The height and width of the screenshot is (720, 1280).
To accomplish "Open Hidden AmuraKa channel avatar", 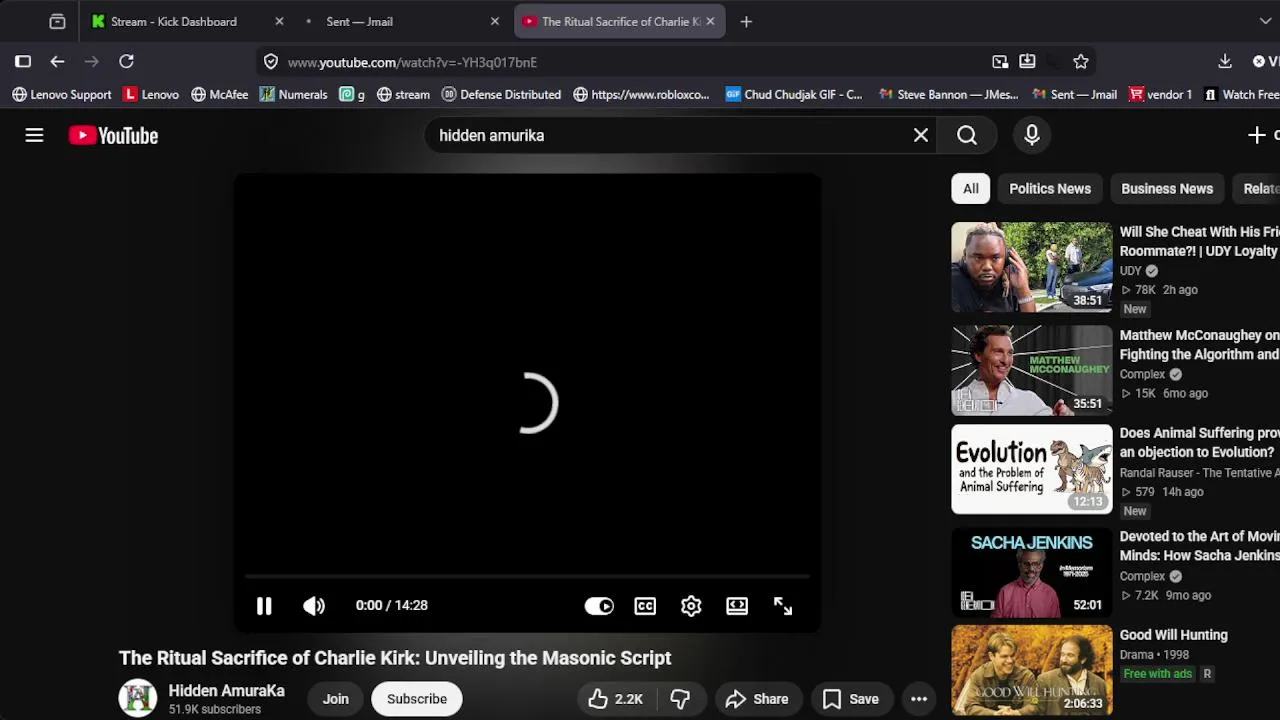I will [x=138, y=699].
